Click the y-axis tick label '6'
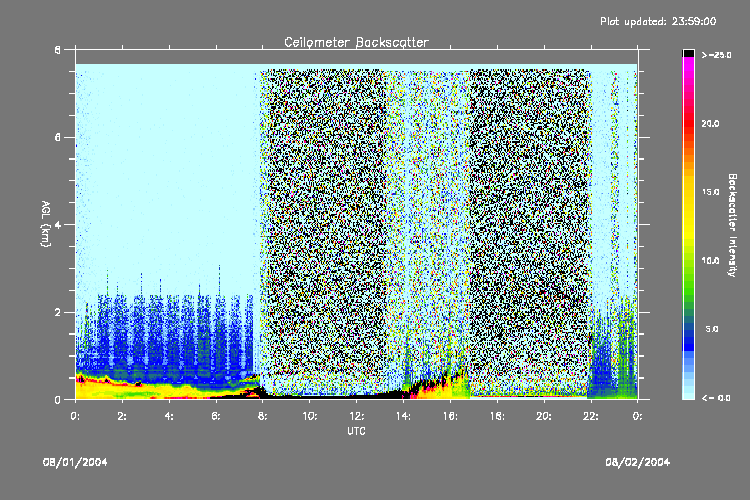This screenshot has height=500, width=750. click(x=58, y=137)
